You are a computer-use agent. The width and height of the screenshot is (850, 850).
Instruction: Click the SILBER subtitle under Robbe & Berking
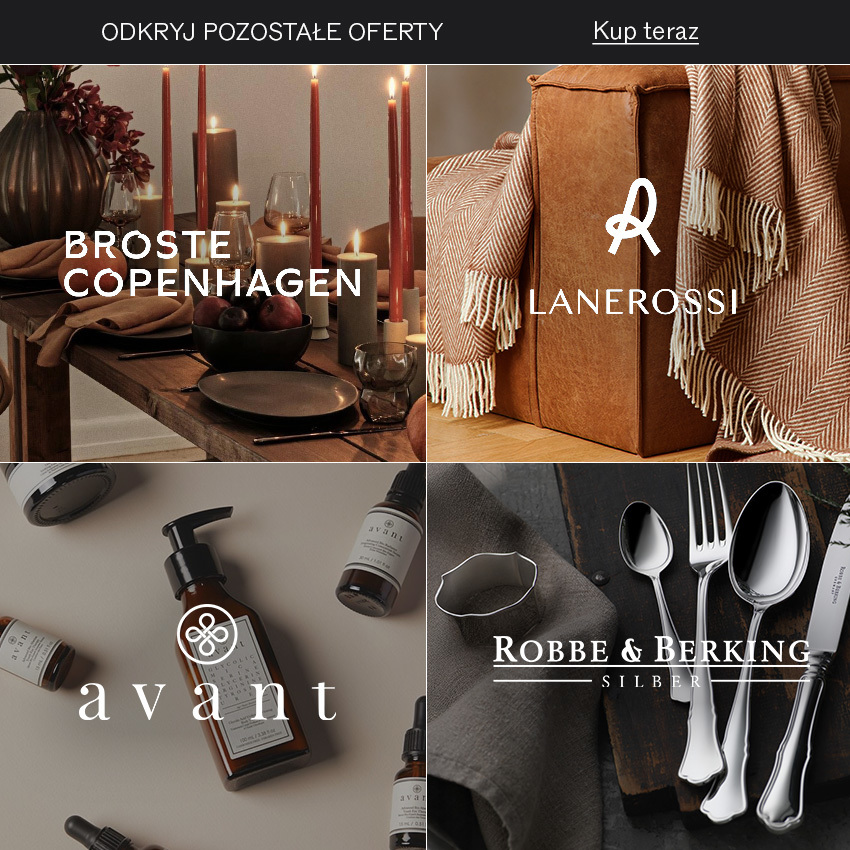coord(652,681)
